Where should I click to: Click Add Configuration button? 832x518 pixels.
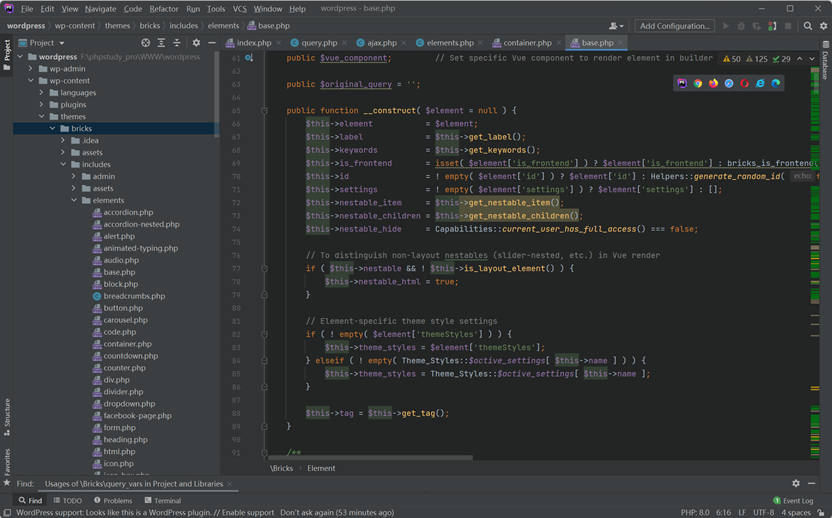(674, 25)
